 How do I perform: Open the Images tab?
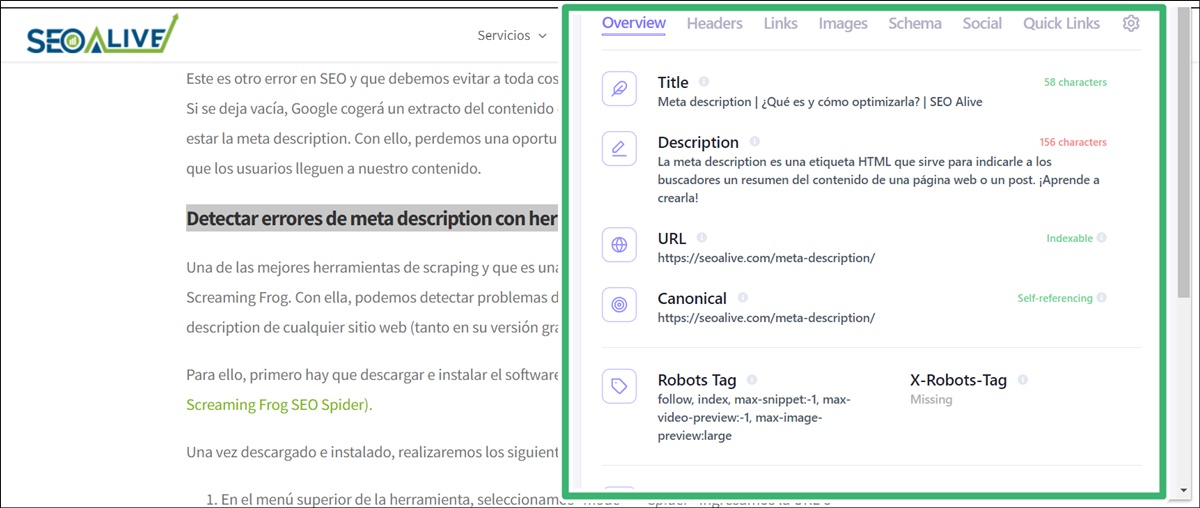(x=843, y=23)
